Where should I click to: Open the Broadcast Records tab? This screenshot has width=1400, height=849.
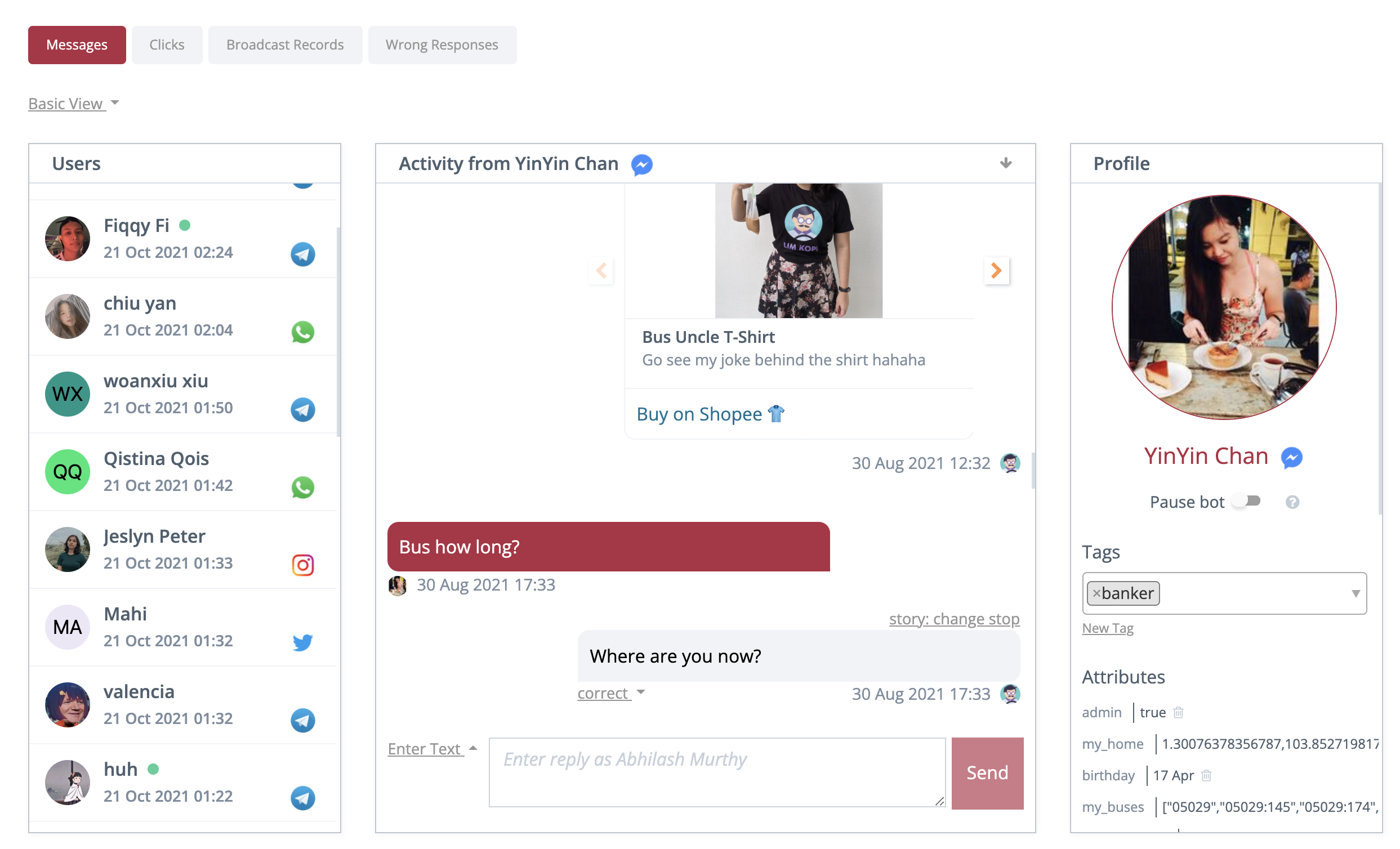tap(284, 45)
